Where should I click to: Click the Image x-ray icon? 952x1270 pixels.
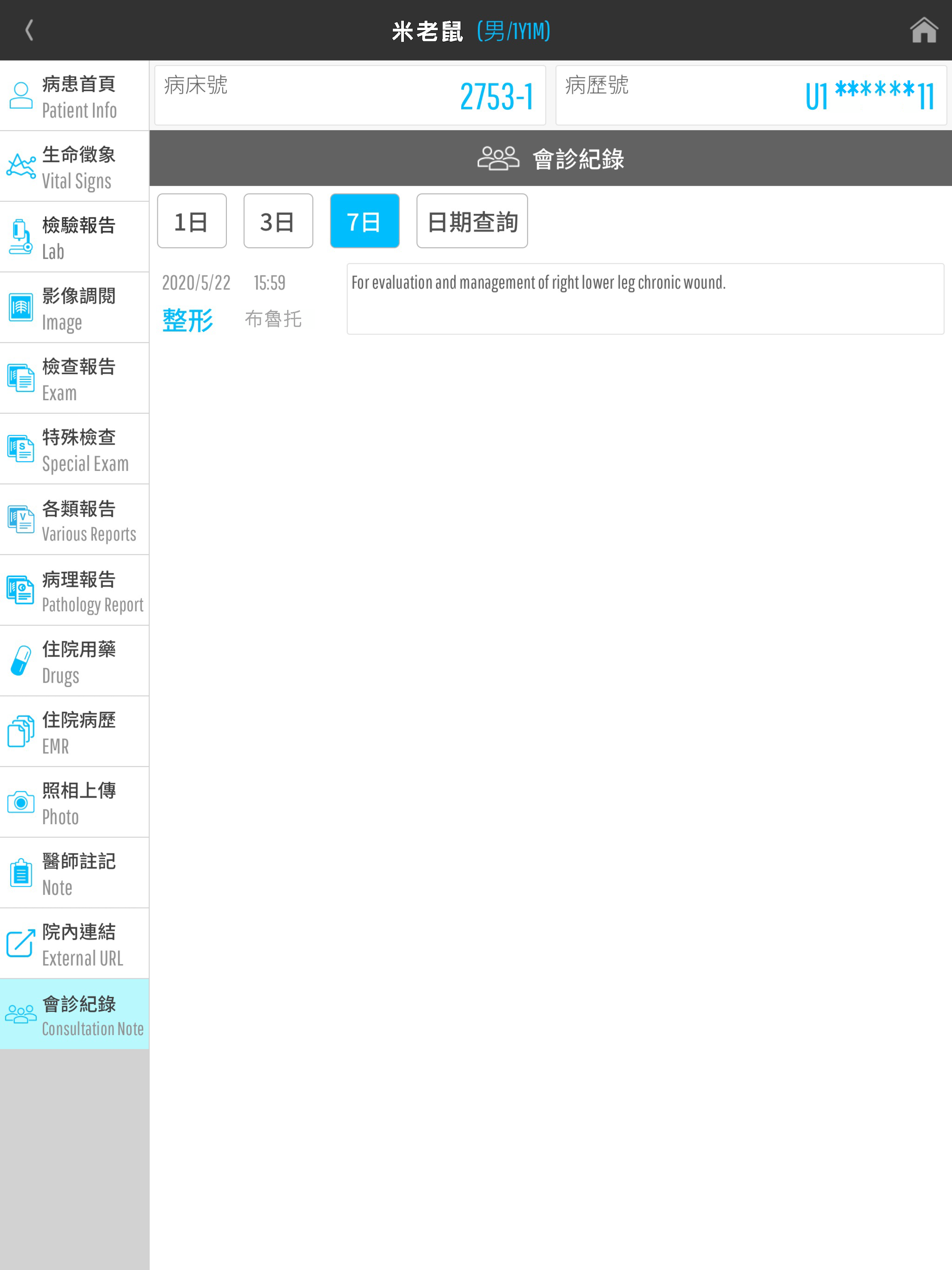(x=21, y=307)
